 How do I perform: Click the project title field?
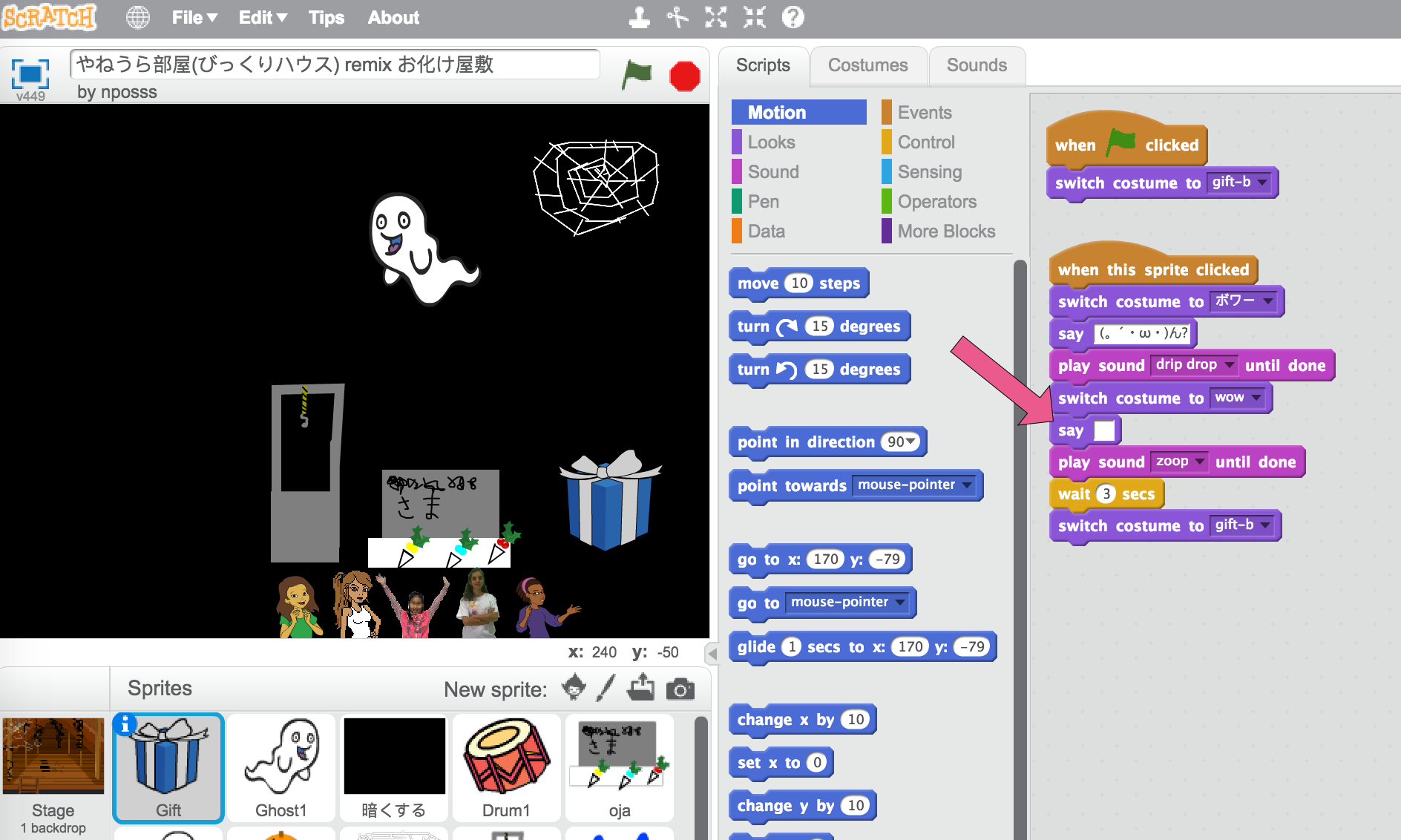tap(335, 65)
